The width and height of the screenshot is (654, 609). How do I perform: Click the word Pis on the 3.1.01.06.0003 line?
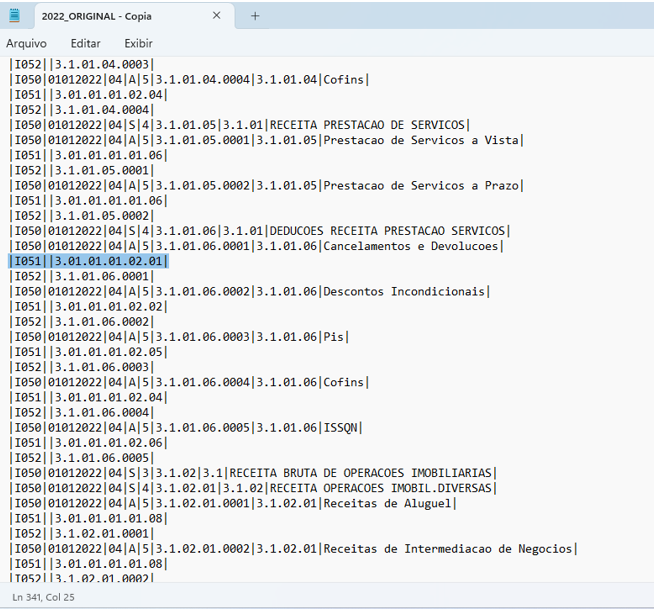pyautogui.click(x=334, y=337)
